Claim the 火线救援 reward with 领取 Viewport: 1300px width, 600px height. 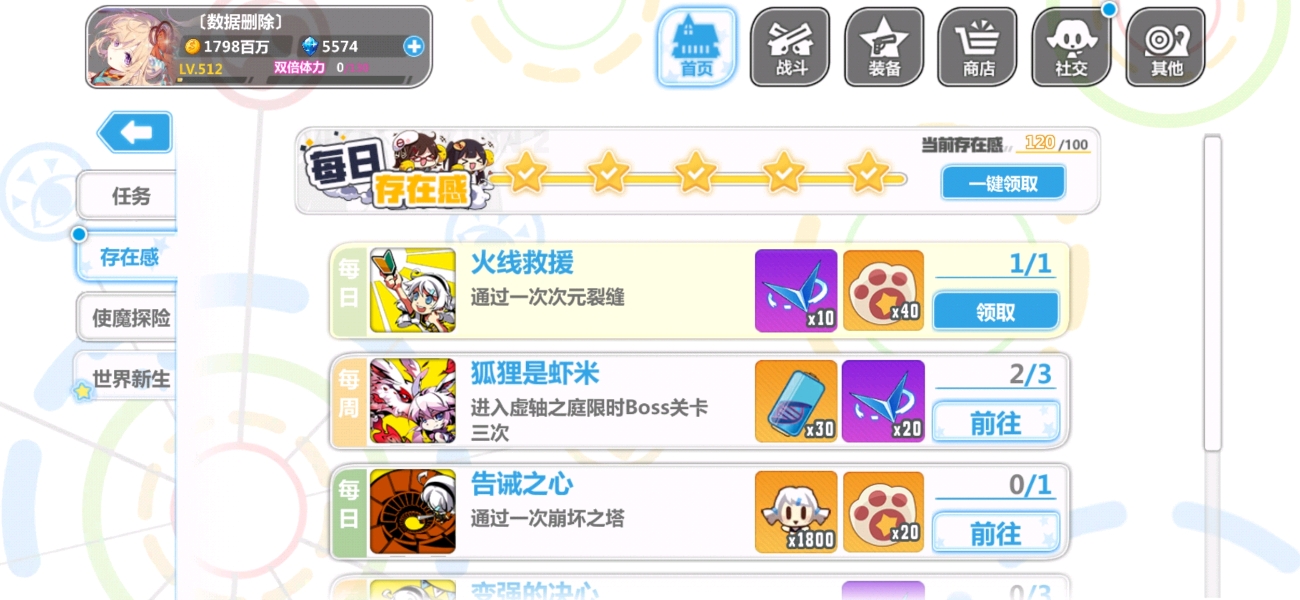995,311
